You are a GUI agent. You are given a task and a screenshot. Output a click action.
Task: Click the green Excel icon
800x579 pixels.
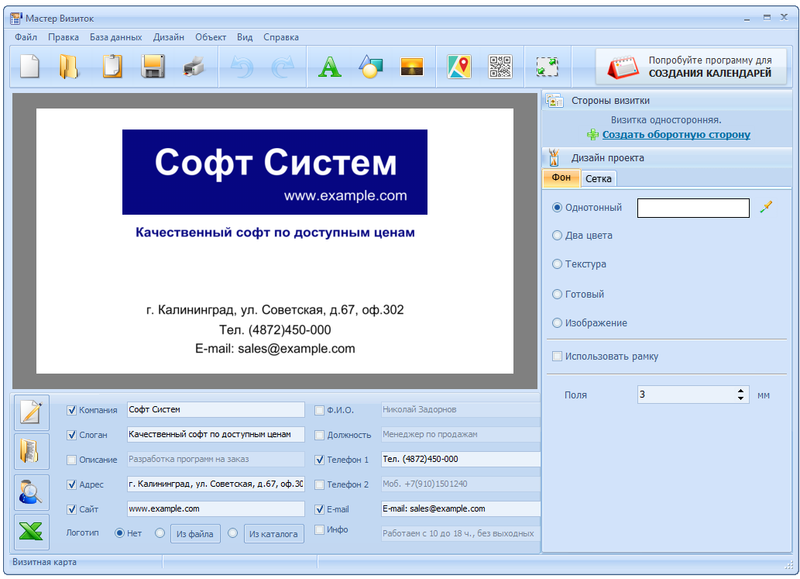click(x=31, y=533)
